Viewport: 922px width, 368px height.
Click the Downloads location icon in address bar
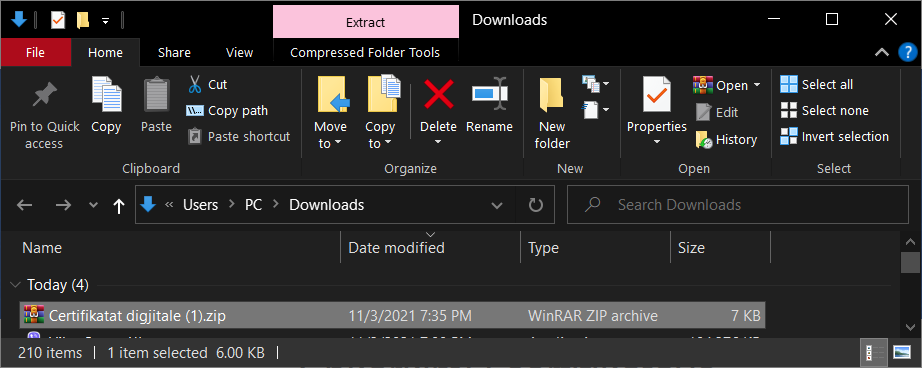click(x=148, y=205)
